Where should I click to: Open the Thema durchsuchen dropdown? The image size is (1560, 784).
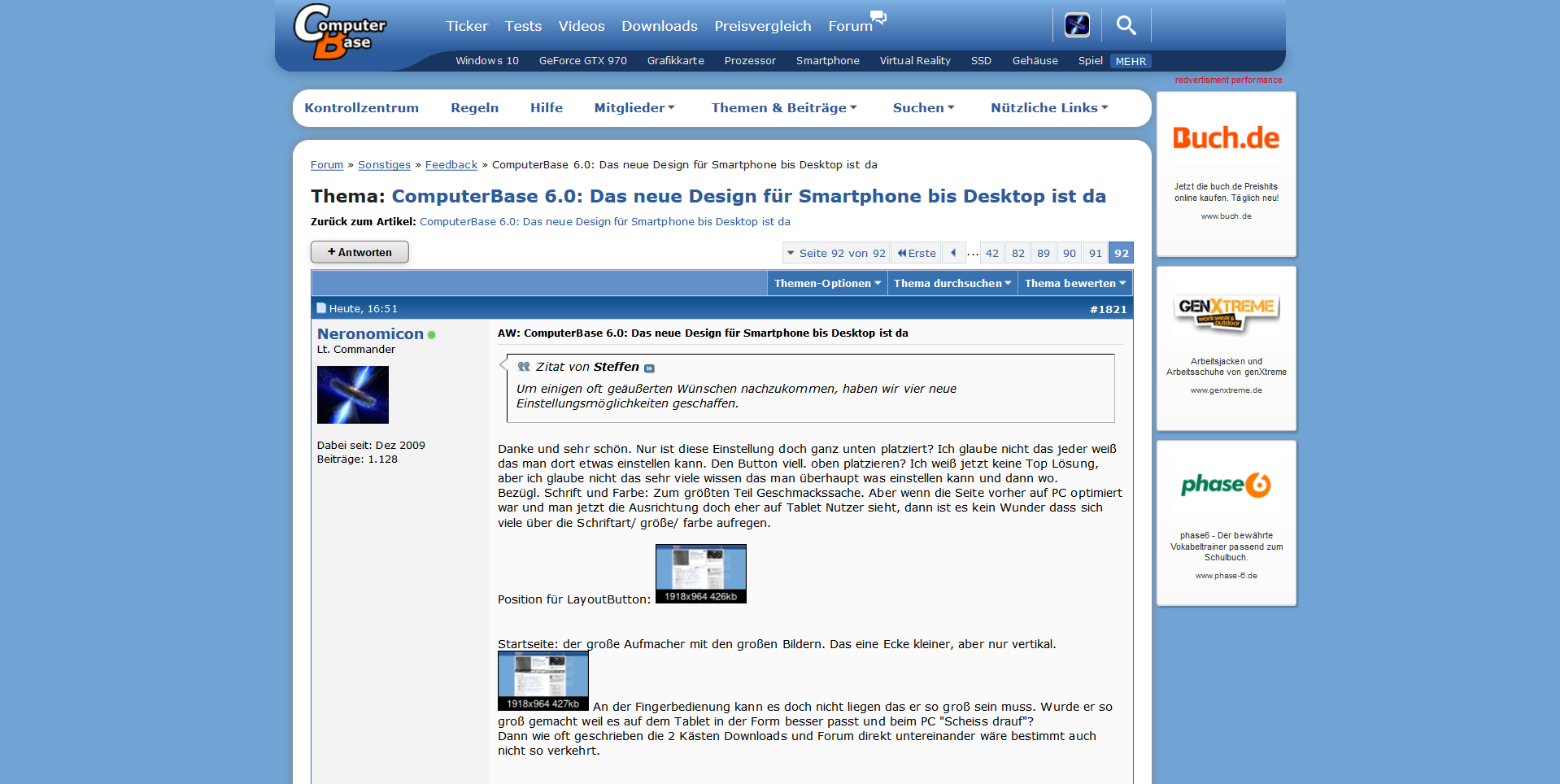(952, 283)
